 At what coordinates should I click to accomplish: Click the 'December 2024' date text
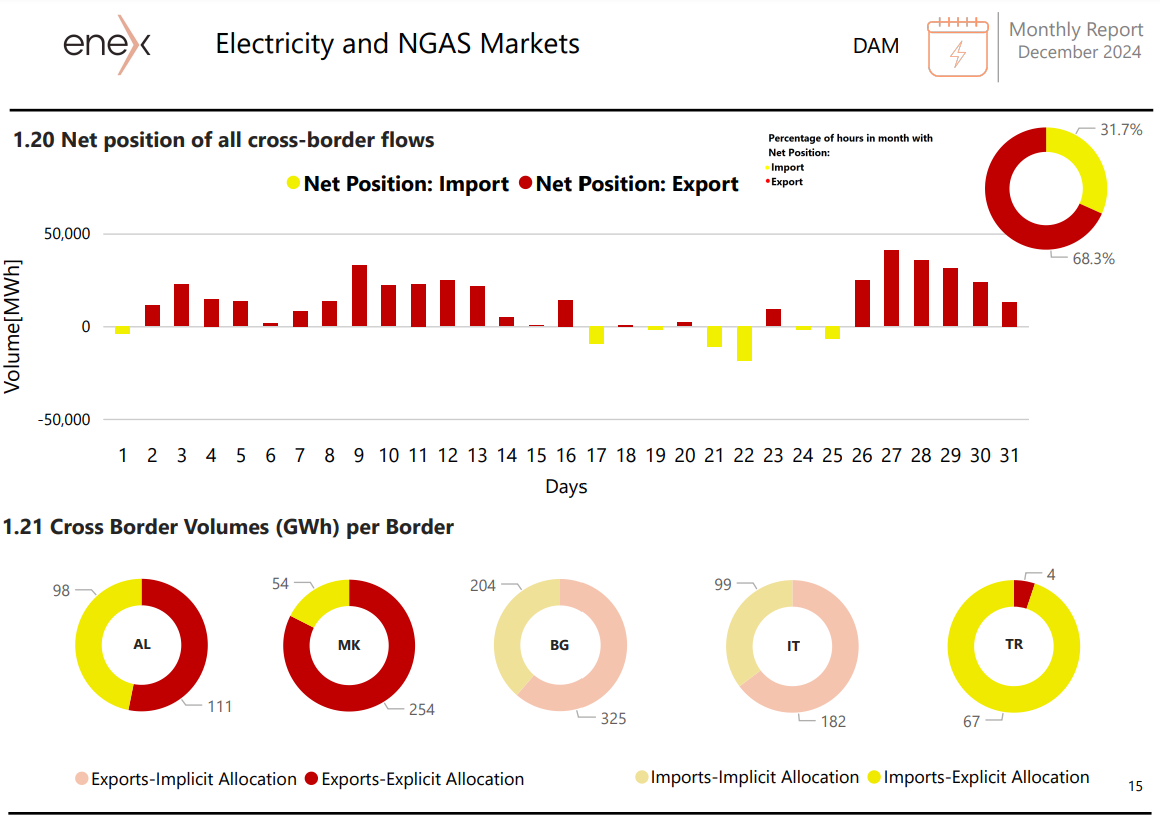(x=1079, y=52)
